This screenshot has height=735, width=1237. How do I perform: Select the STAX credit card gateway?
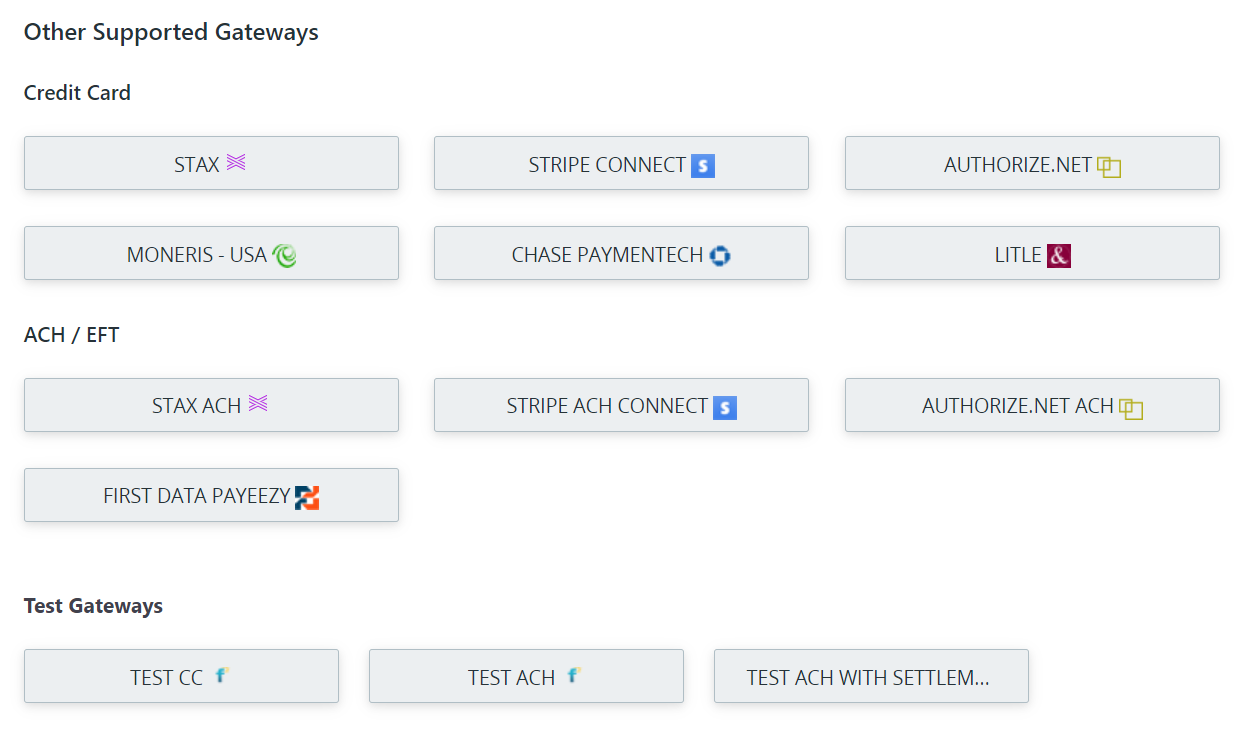click(x=211, y=163)
